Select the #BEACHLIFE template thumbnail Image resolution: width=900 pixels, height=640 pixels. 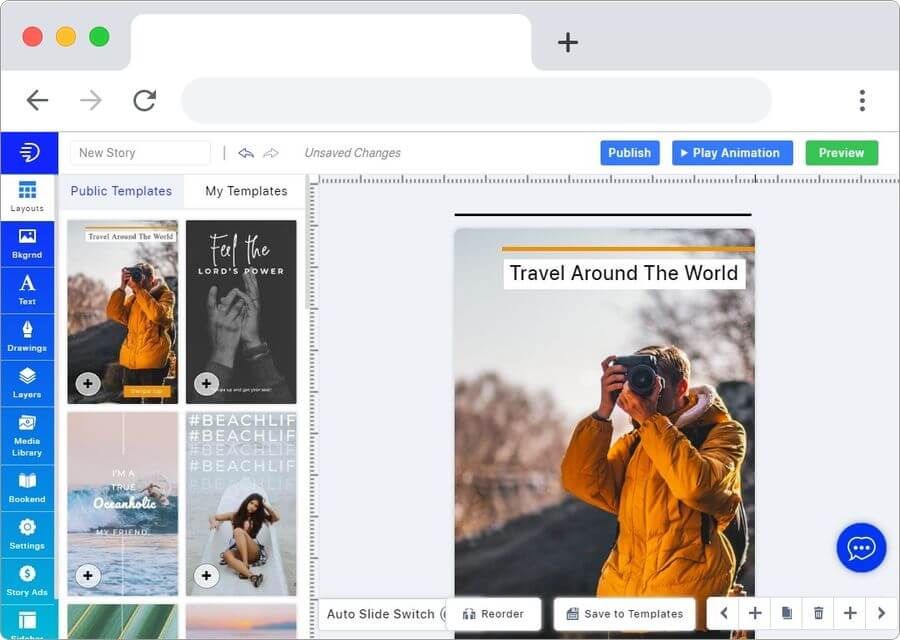pyautogui.click(x=241, y=503)
